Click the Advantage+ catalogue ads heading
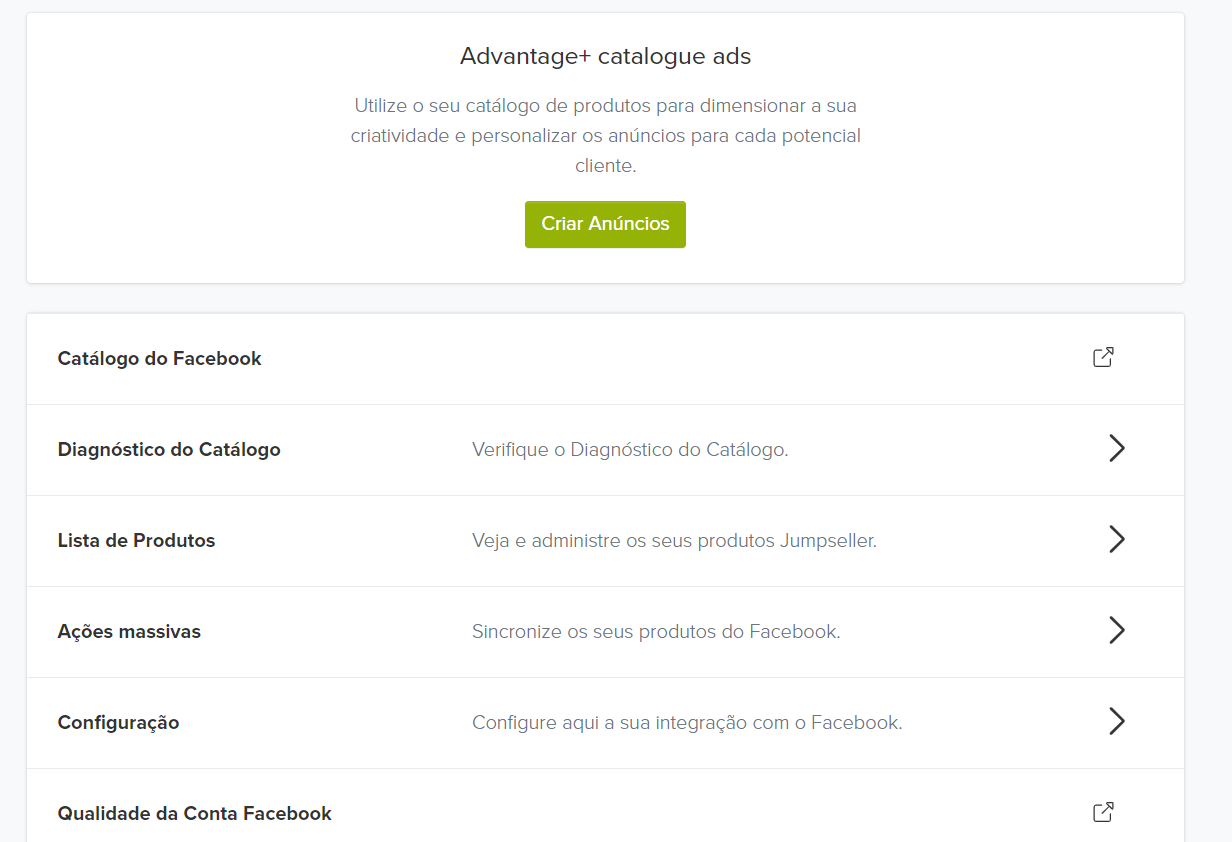Viewport: 1232px width, 842px height. (605, 56)
